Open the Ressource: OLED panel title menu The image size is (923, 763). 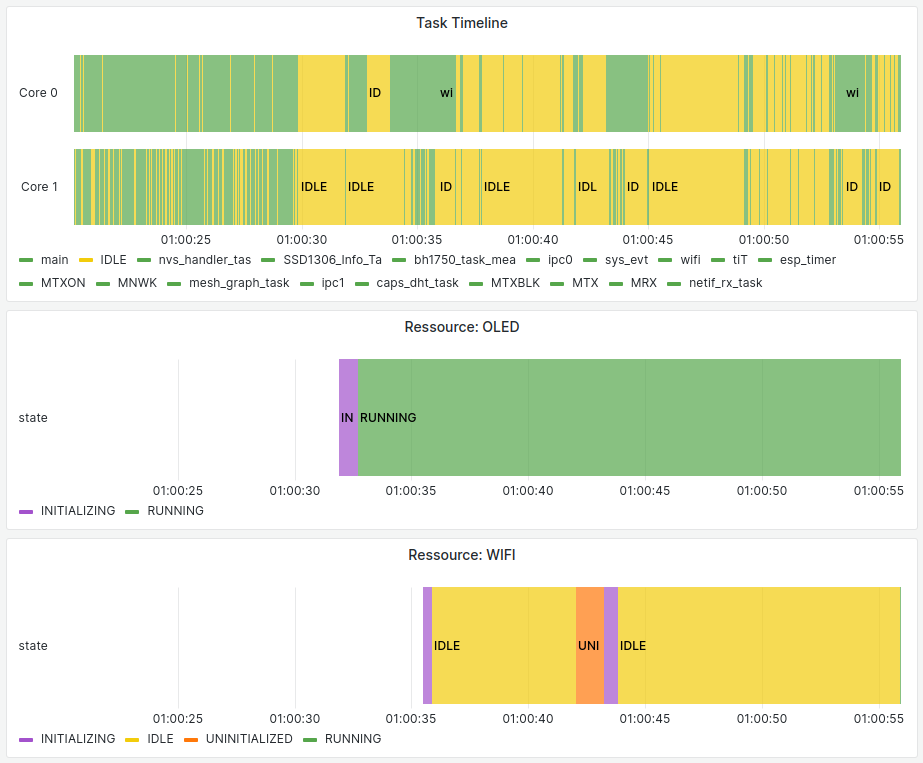pyautogui.click(x=461, y=327)
